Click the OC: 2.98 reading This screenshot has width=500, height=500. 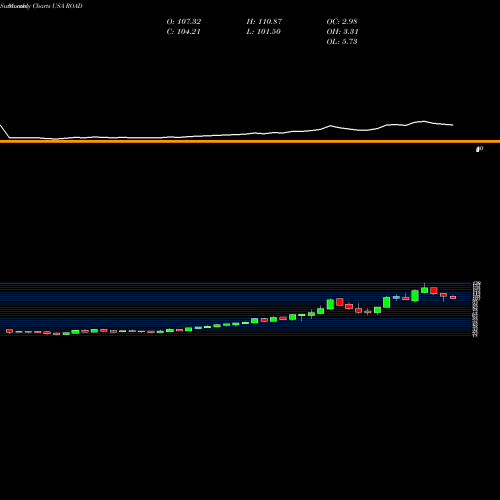pos(342,22)
